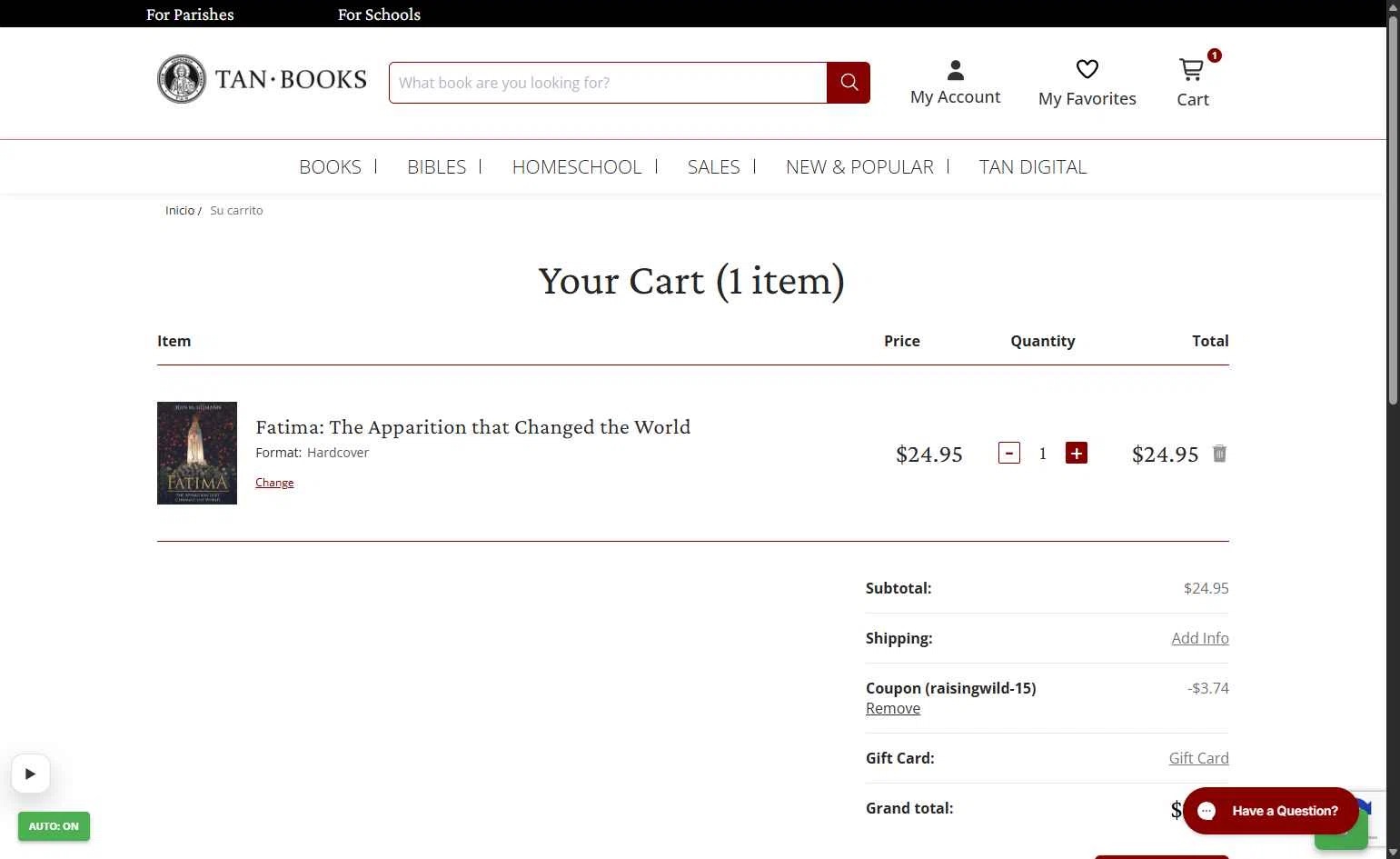Open the TAN DIGITAL menu
The image size is (1400, 859).
[1033, 167]
